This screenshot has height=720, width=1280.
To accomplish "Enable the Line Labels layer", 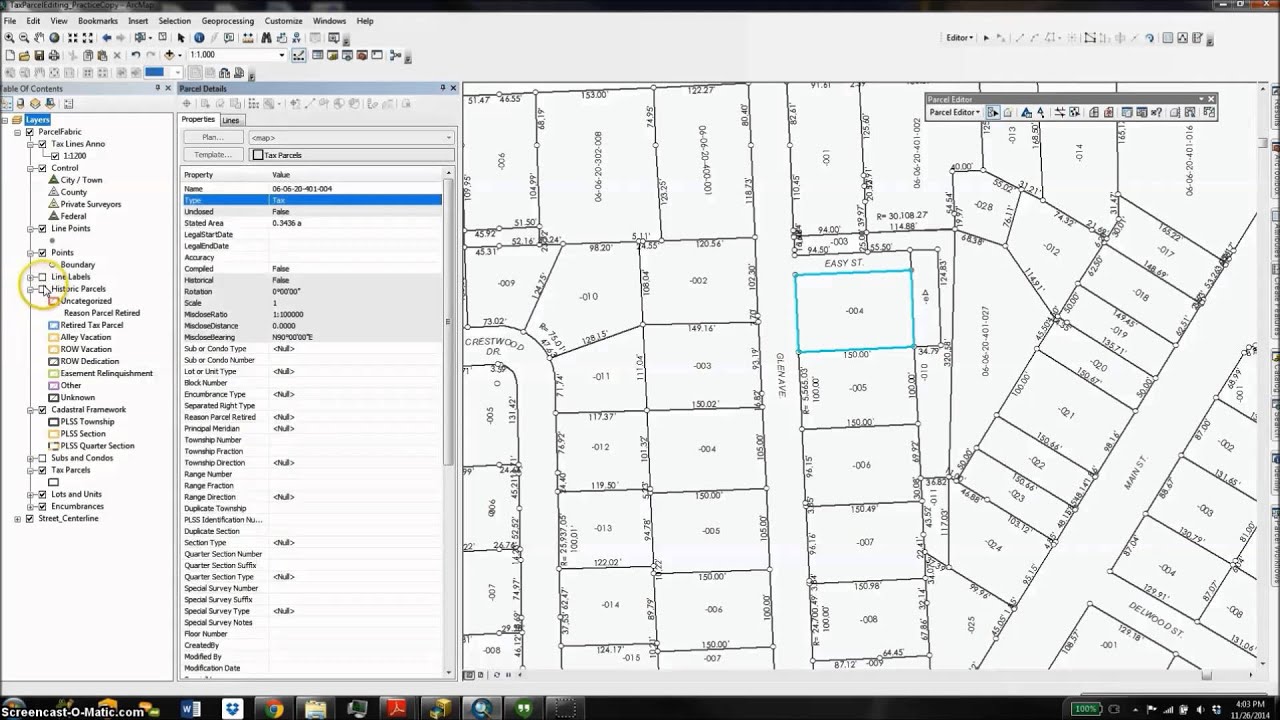I will 42,277.
